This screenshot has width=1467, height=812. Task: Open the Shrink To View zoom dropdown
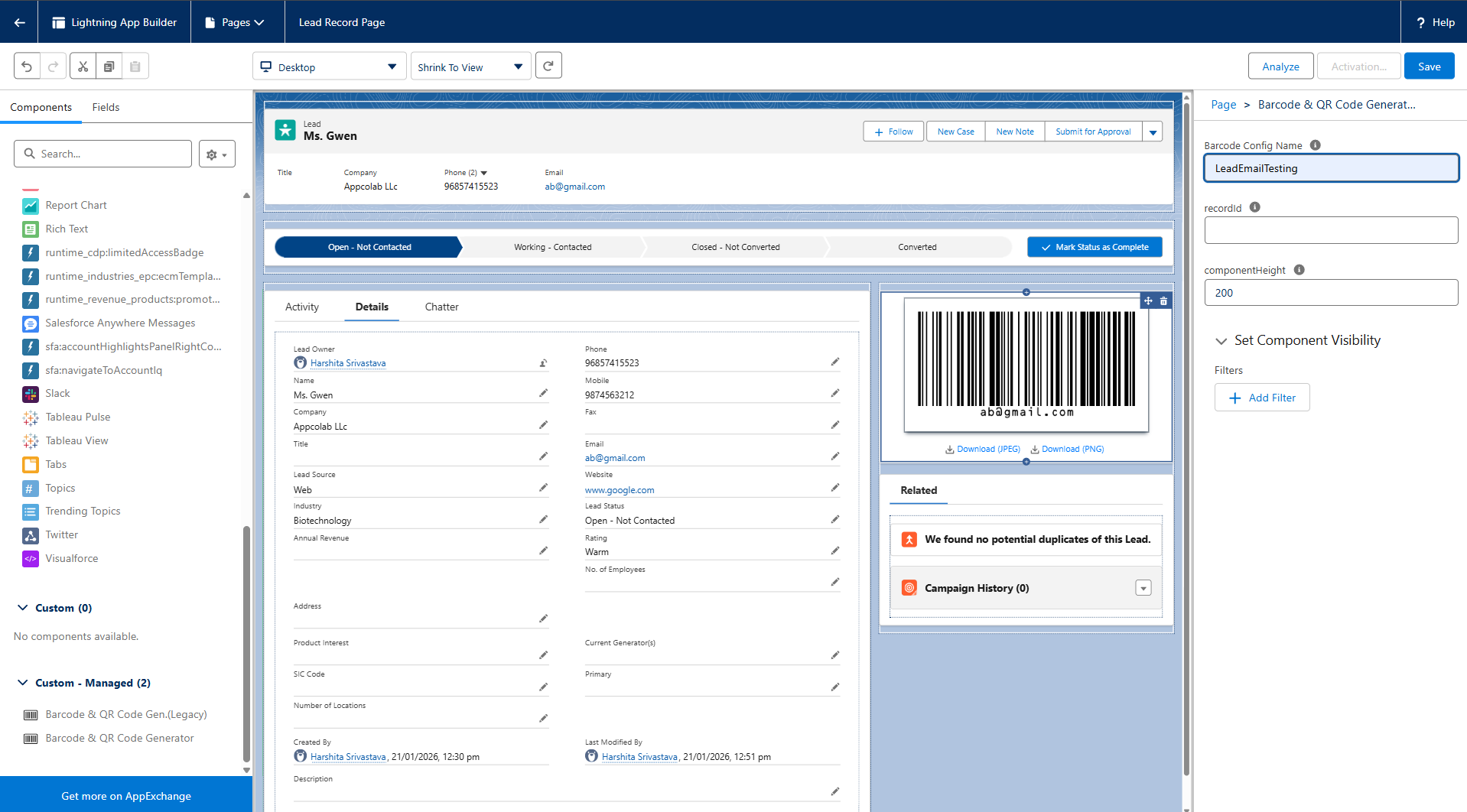pyautogui.click(x=470, y=67)
